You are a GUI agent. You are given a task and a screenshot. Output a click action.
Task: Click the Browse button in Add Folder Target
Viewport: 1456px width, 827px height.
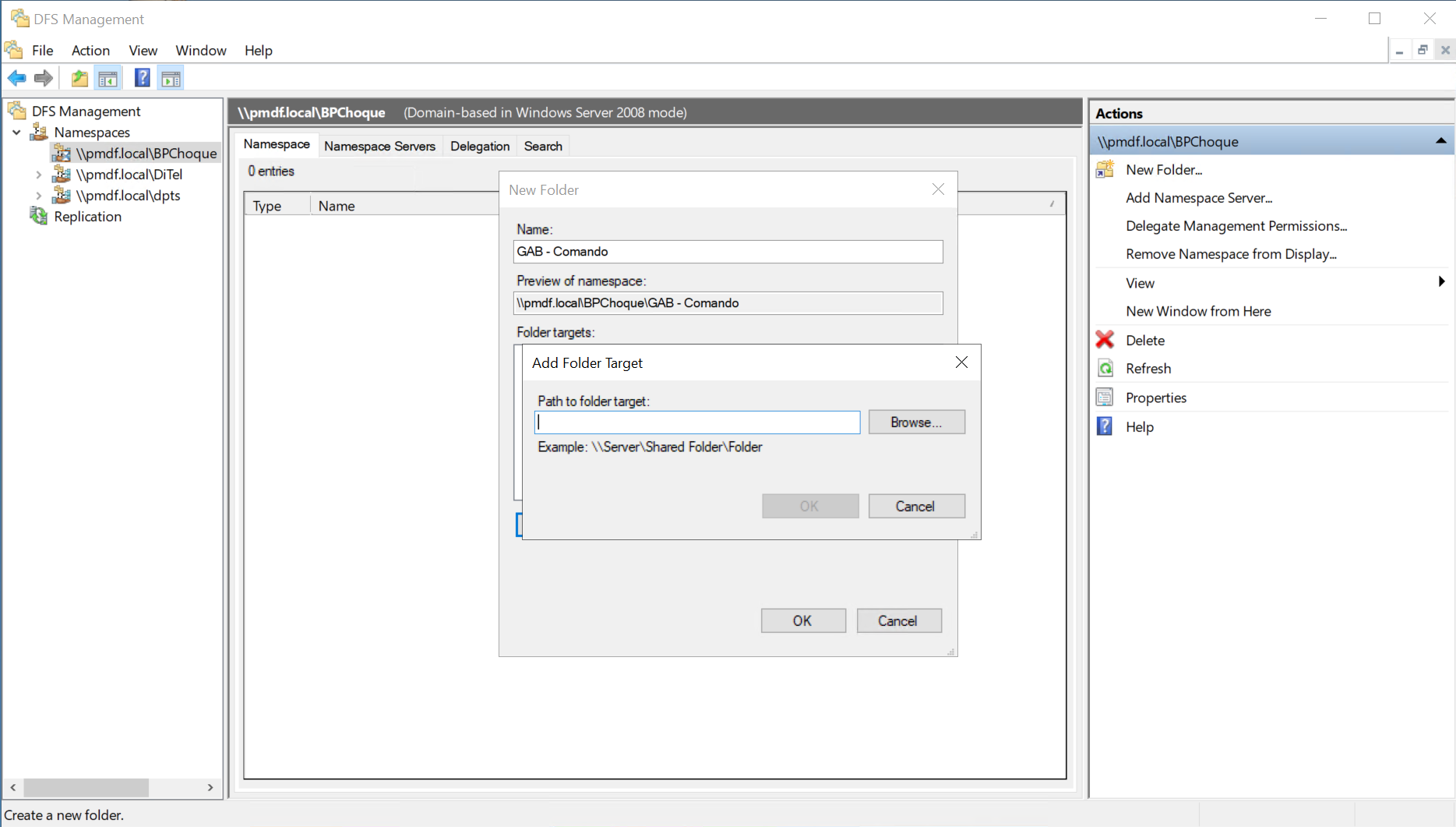coord(916,422)
